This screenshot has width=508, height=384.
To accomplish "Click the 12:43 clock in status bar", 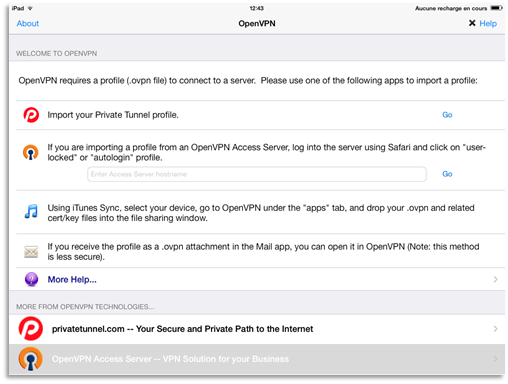I will pos(257,8).
